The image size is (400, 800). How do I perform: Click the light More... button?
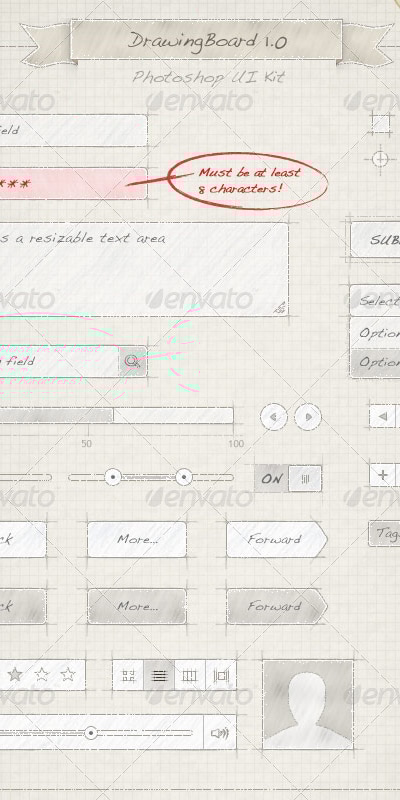coord(137,539)
